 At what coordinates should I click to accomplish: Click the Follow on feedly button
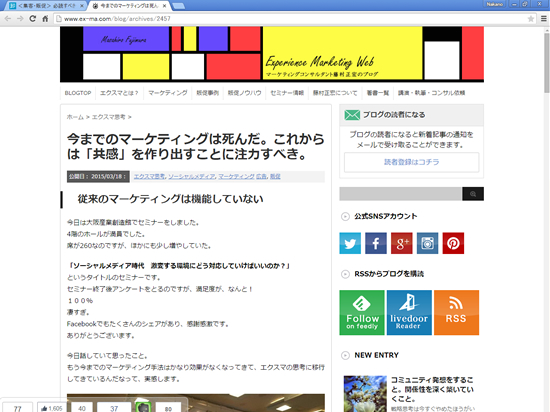[x=362, y=312]
